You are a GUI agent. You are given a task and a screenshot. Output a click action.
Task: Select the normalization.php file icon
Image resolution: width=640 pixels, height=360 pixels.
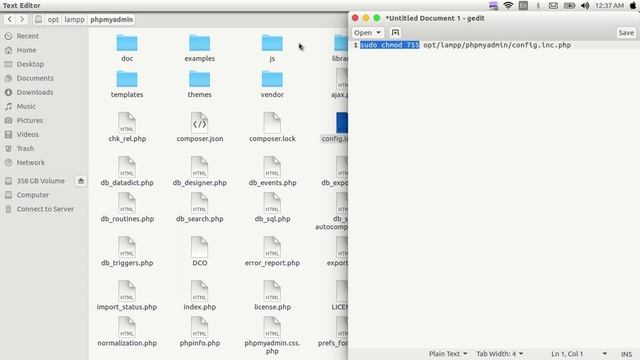127,327
